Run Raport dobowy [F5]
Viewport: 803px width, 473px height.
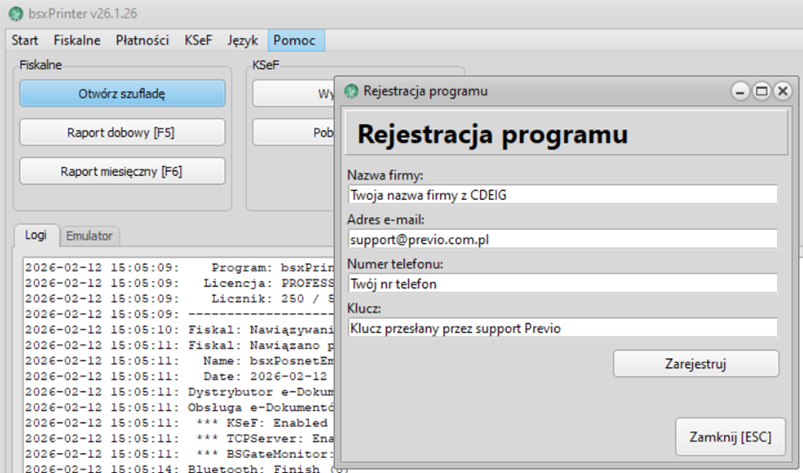122,132
